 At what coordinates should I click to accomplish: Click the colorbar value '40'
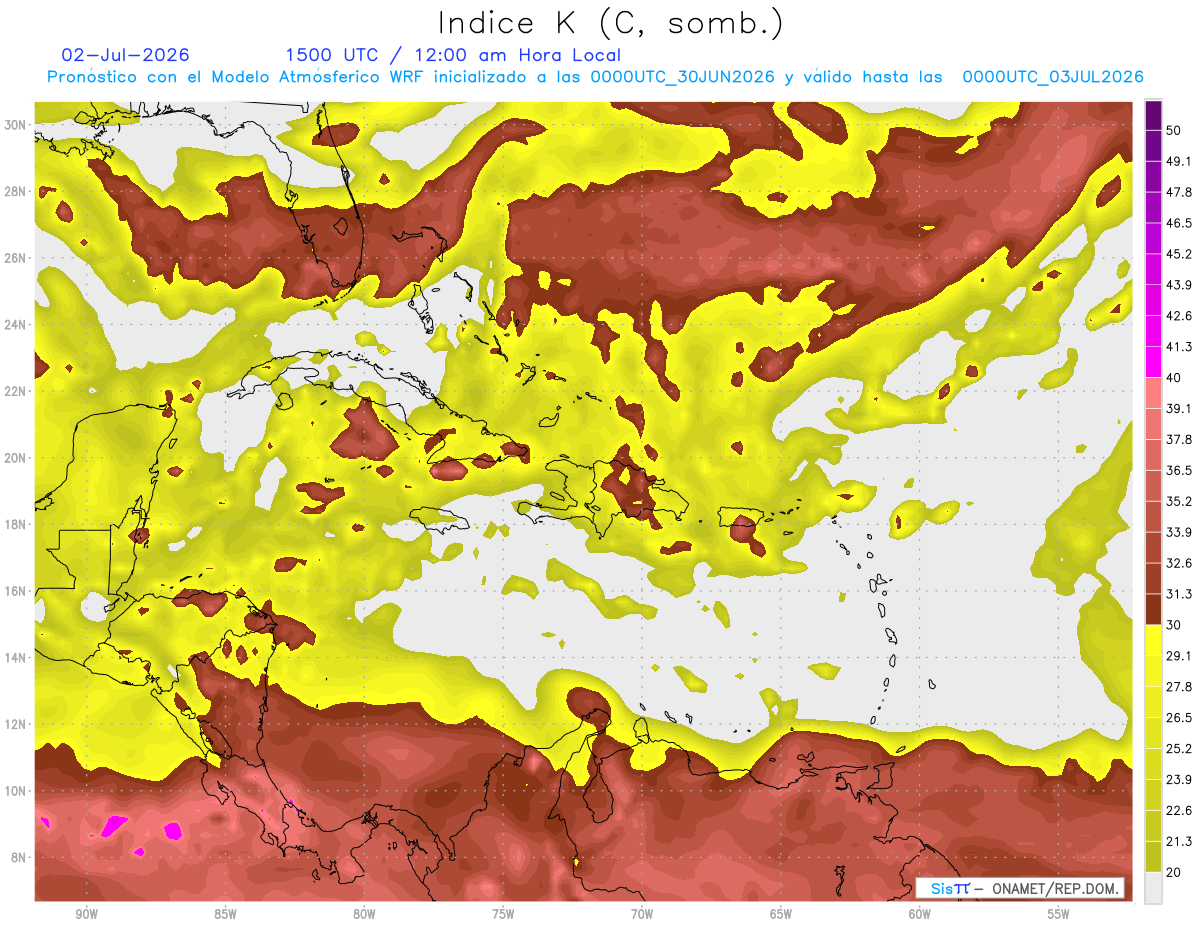click(1174, 378)
